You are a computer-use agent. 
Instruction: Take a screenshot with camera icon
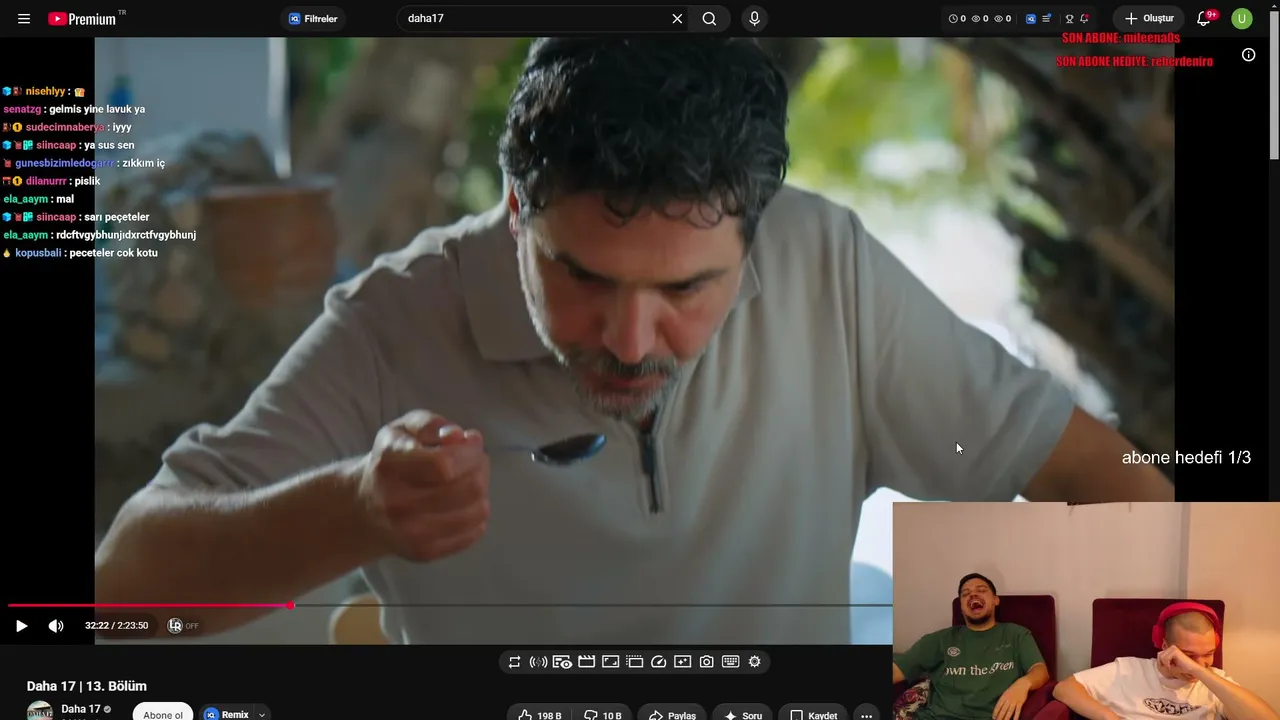(706, 662)
